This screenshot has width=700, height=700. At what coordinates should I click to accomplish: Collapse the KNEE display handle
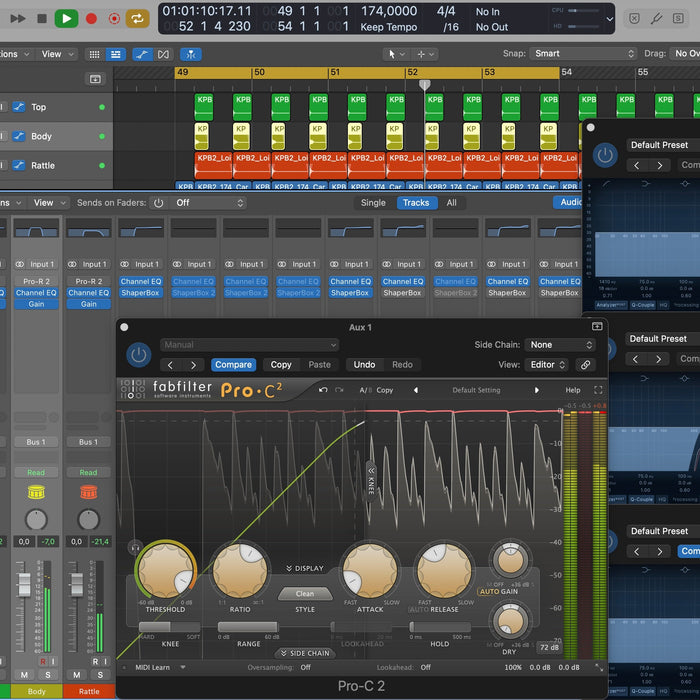pyautogui.click(x=371, y=482)
